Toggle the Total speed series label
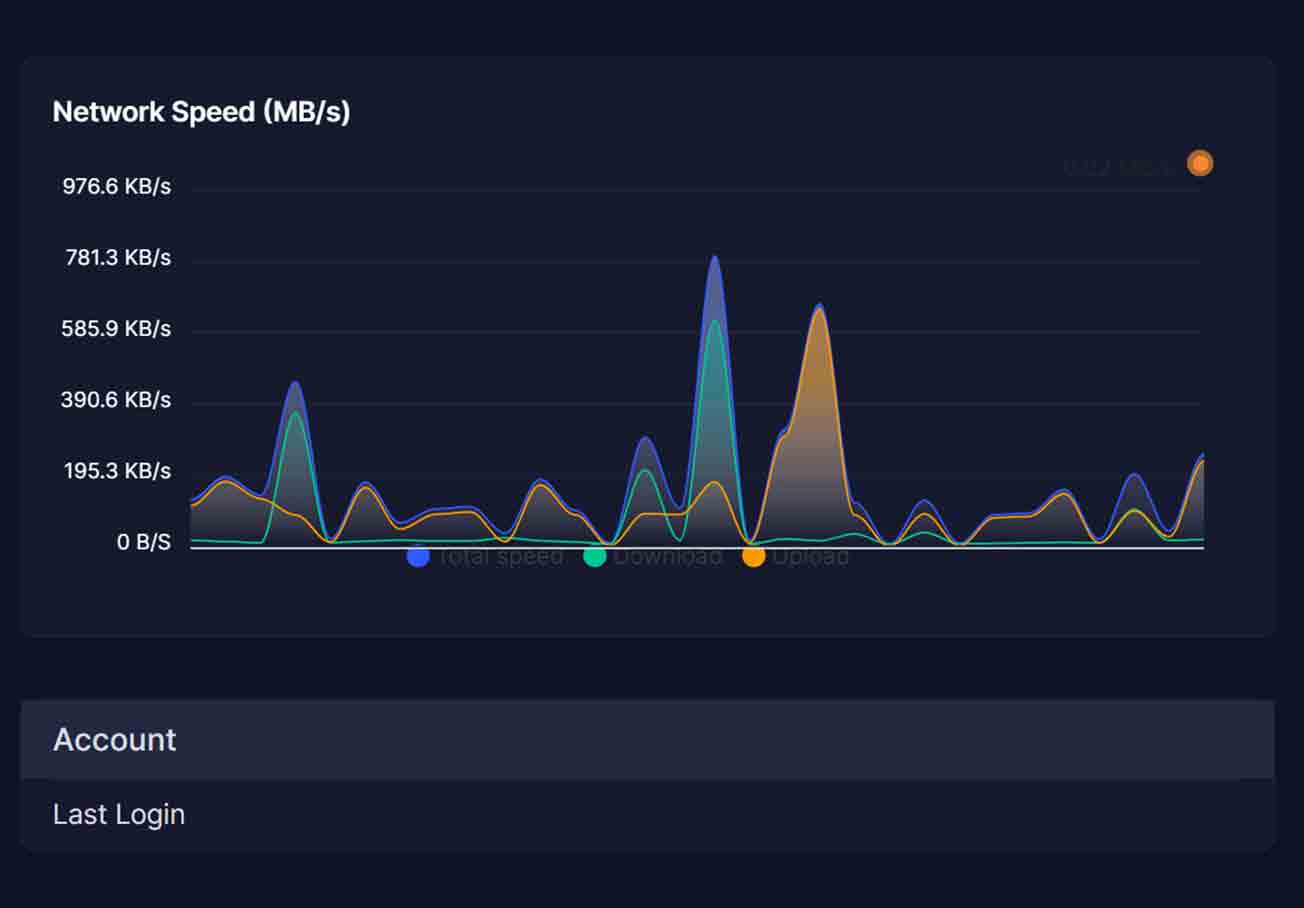The width and height of the screenshot is (1304, 908). click(500, 556)
